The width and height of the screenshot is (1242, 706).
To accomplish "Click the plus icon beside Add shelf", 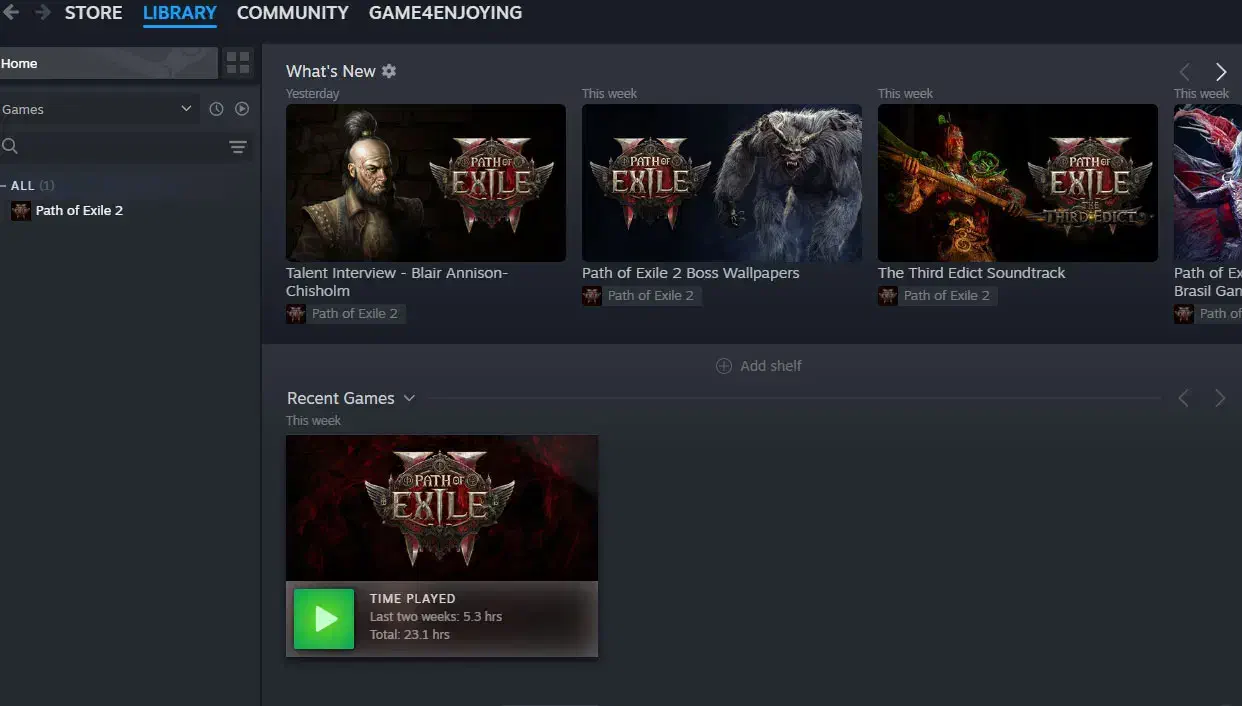I will [x=724, y=366].
